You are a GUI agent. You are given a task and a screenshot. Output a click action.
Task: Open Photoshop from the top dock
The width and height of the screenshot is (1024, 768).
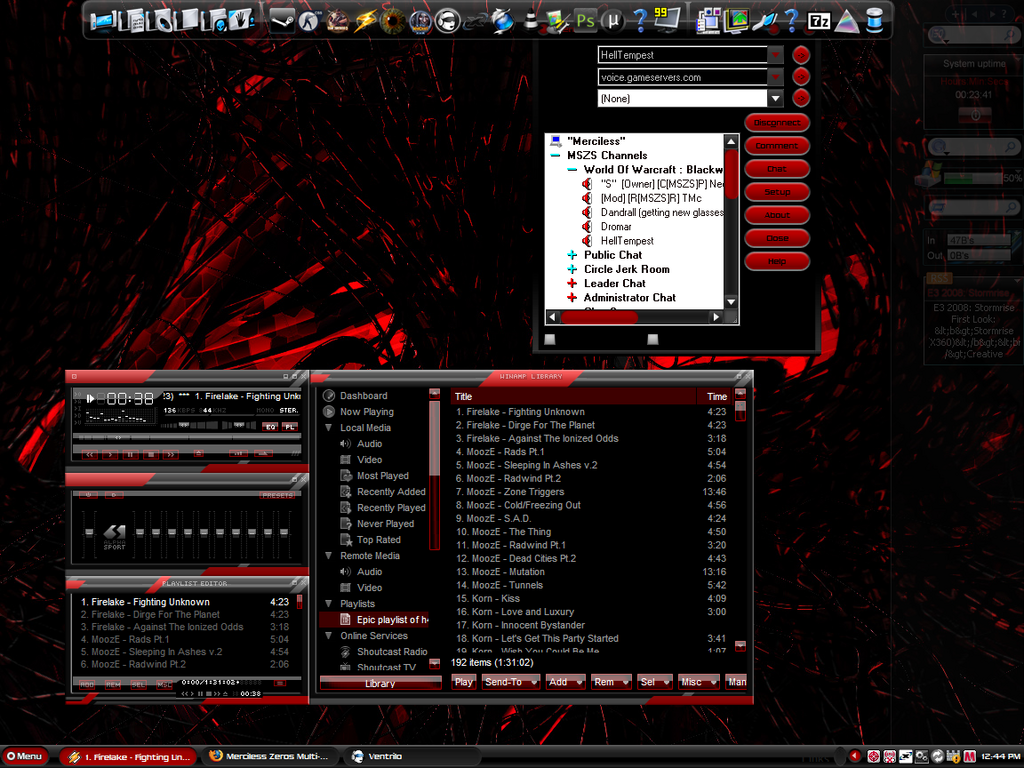(x=585, y=19)
